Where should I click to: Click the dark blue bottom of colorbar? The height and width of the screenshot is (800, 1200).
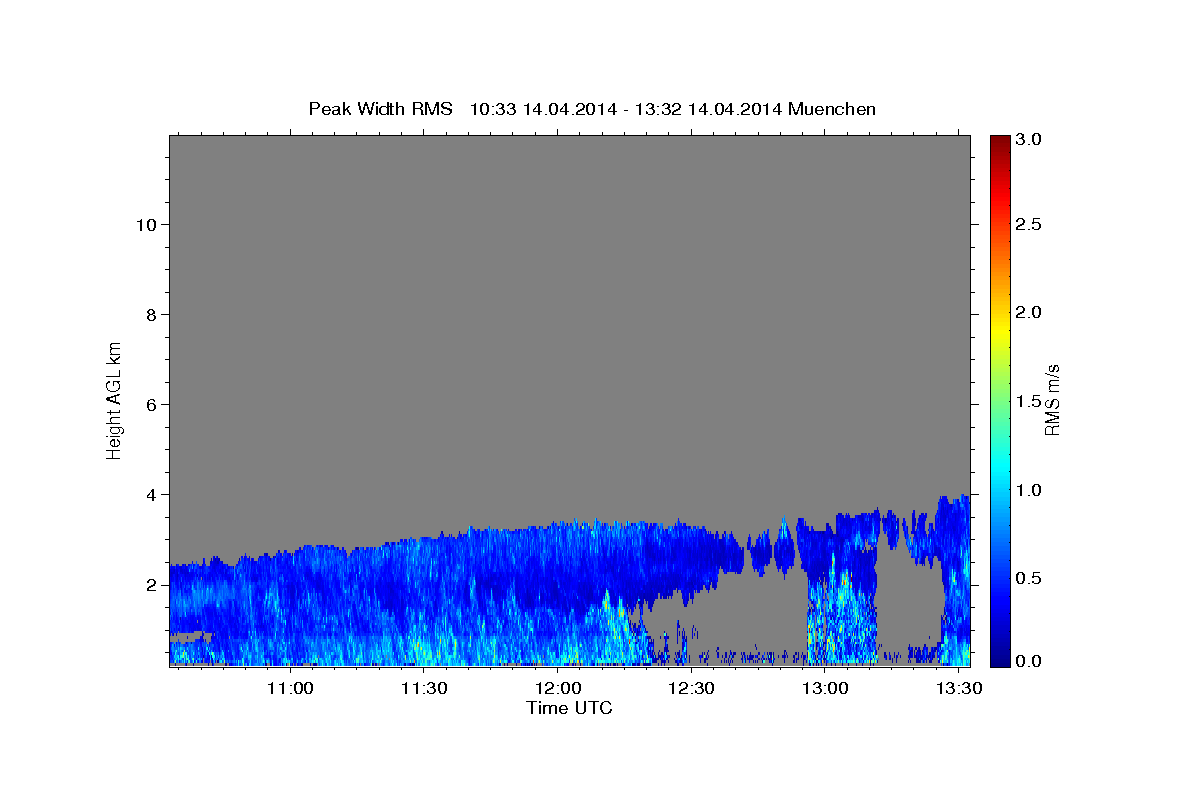pyautogui.click(x=999, y=660)
